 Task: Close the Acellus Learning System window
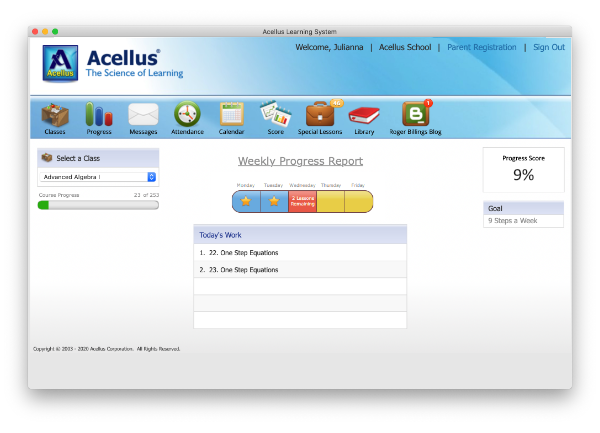tap(35, 32)
